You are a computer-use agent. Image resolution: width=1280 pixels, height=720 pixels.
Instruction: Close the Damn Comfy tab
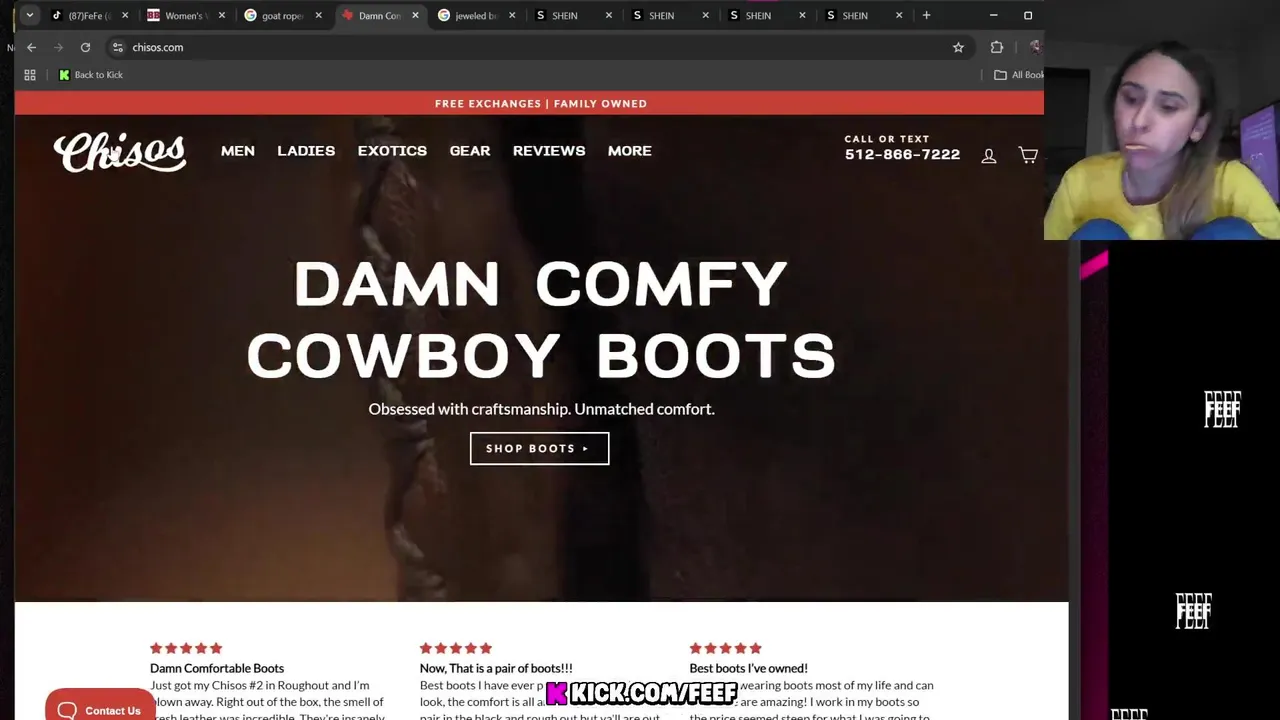tap(415, 15)
